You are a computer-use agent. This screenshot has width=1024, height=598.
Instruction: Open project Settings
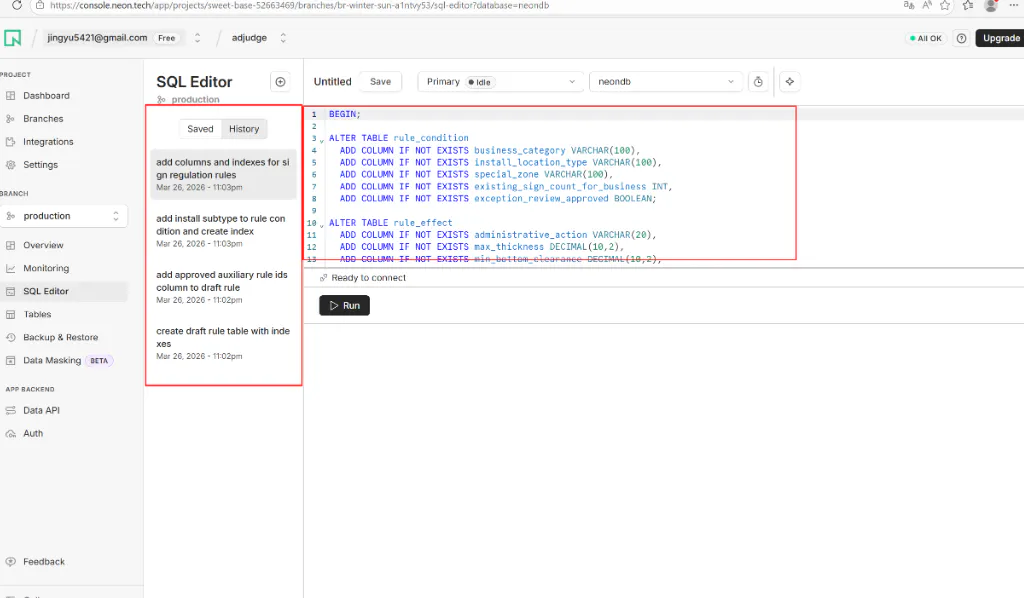40,165
